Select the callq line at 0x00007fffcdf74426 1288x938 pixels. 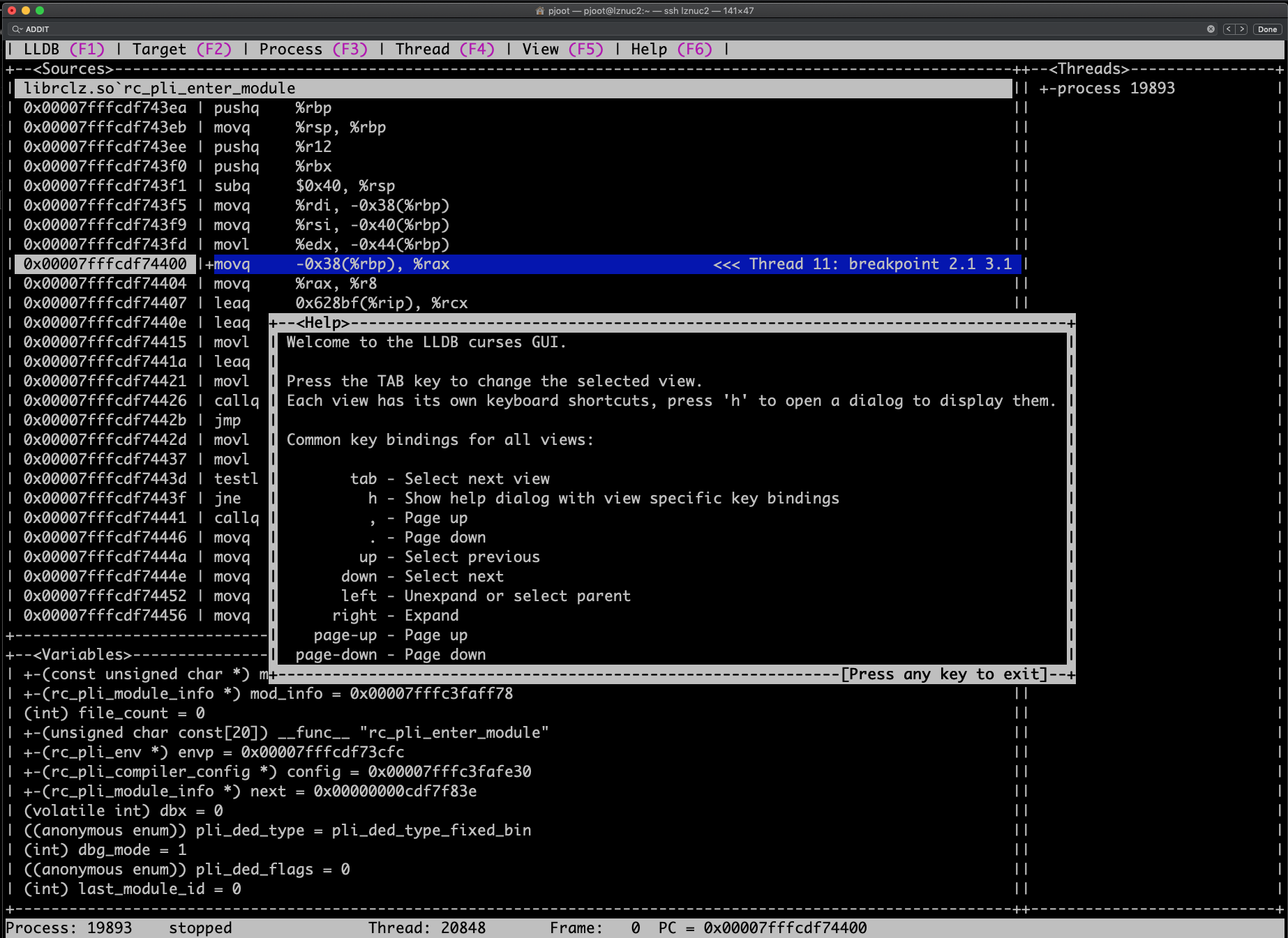(x=141, y=401)
